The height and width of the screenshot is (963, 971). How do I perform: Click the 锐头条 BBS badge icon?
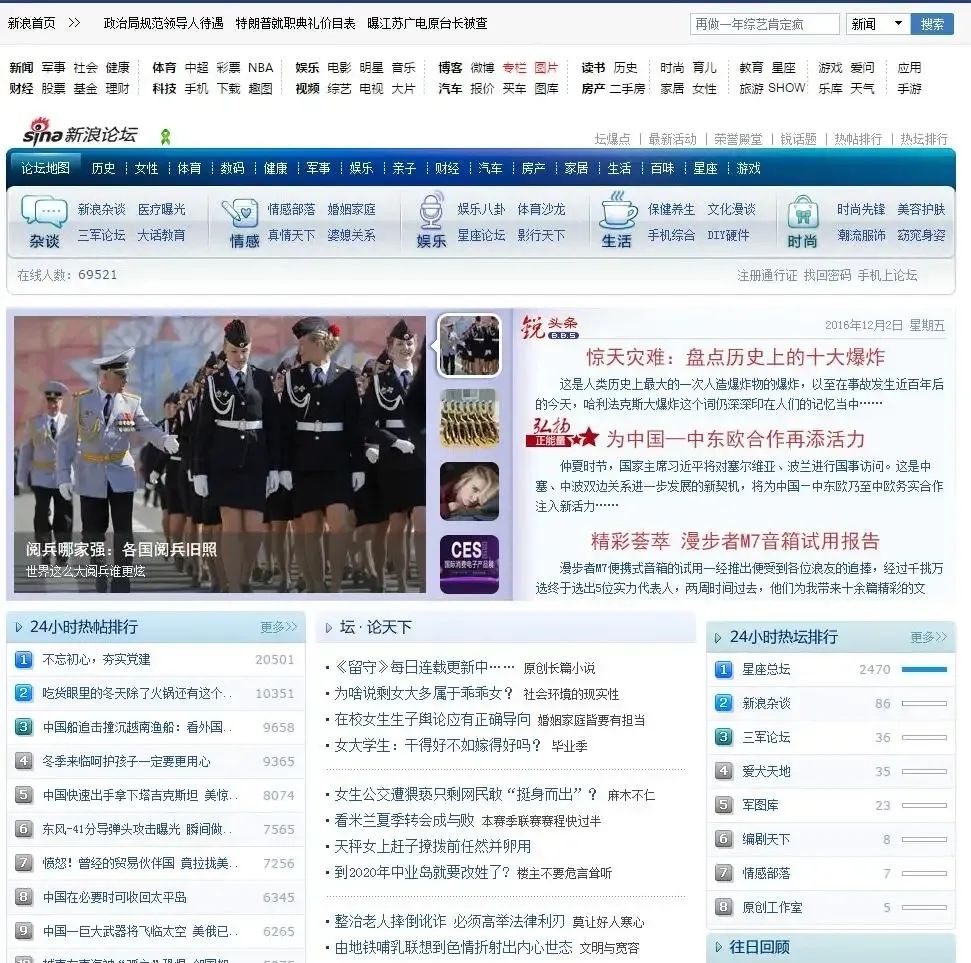click(x=549, y=327)
